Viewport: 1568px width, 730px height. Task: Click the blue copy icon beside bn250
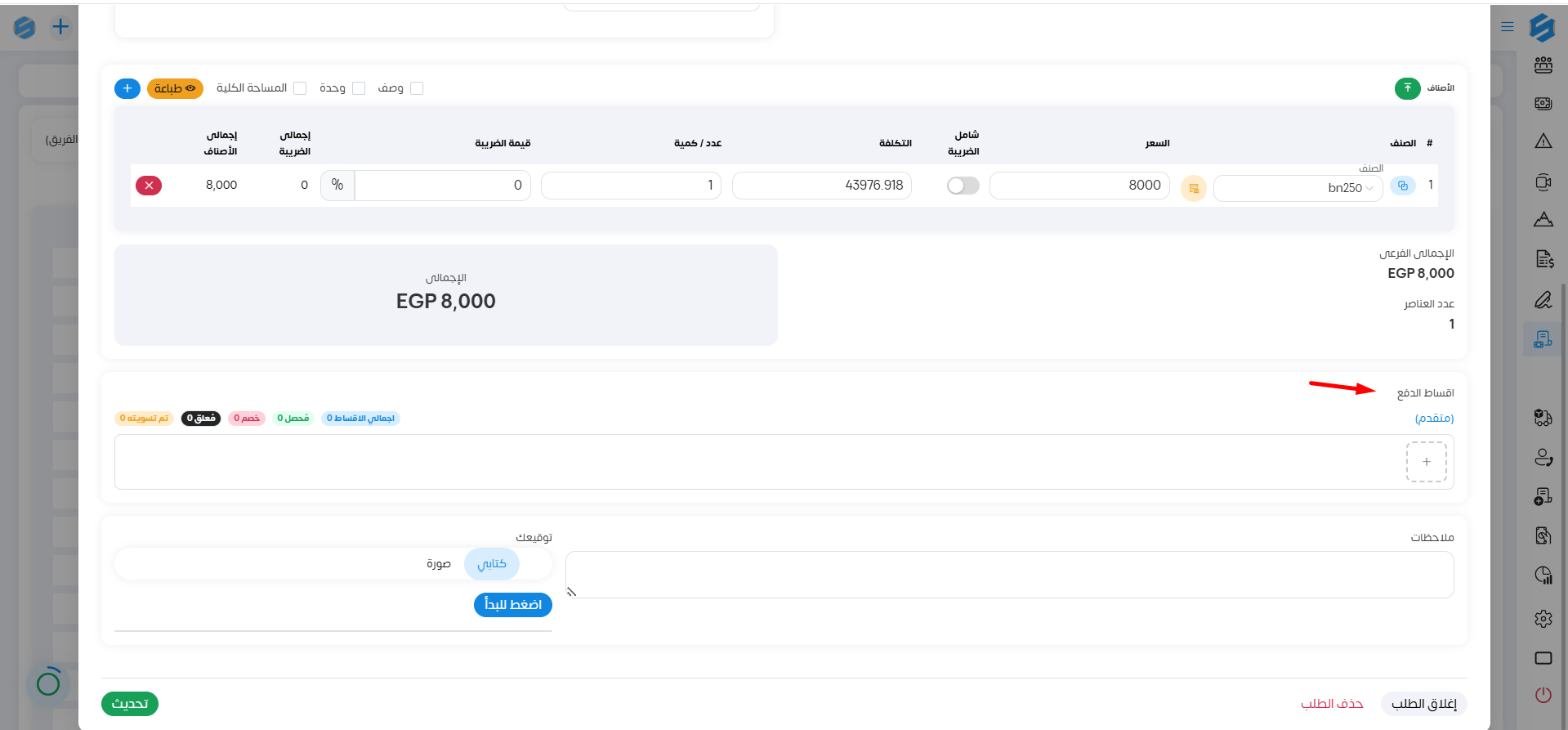point(1402,186)
